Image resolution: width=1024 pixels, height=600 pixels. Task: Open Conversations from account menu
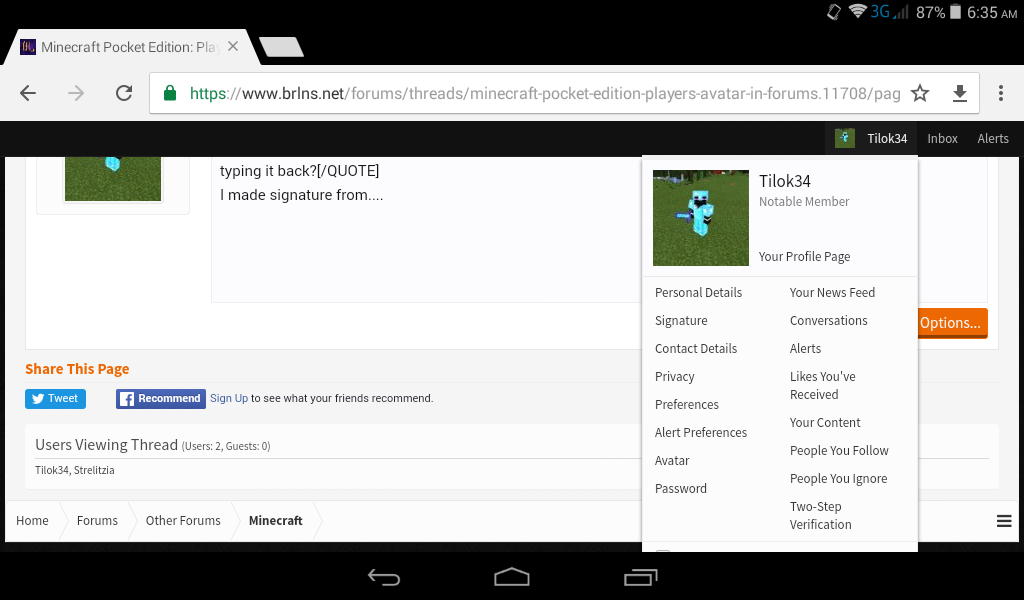[828, 321]
